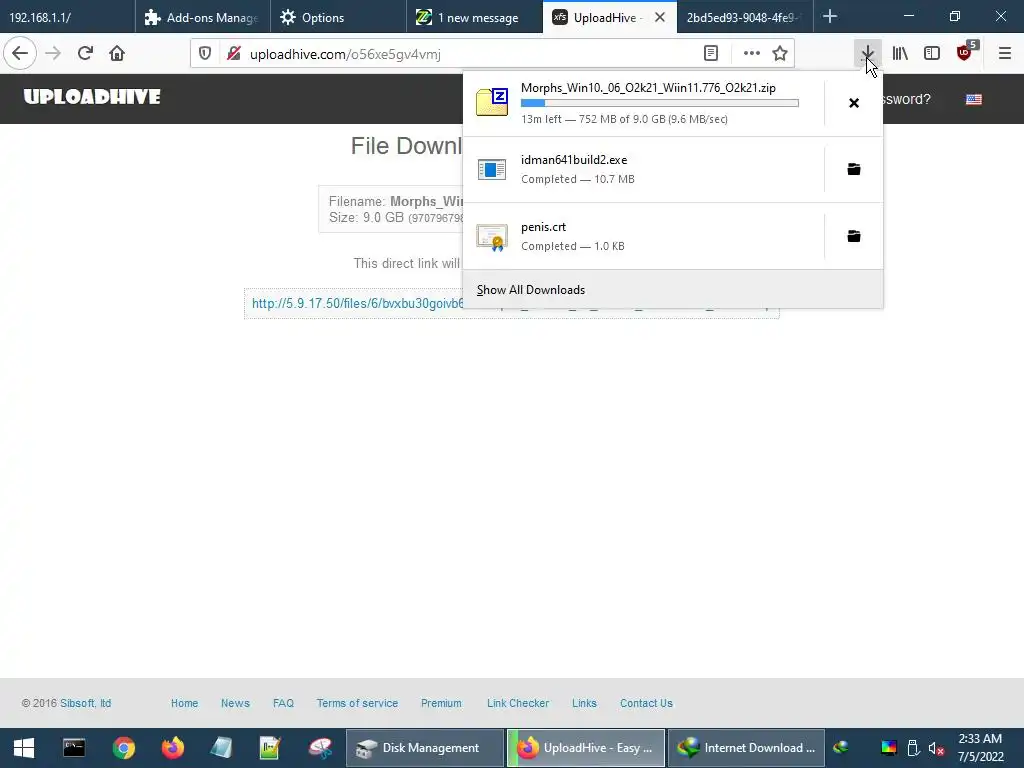Screen dimensions: 1024x768
Task: Open the Firefox hamburger menu
Action: tap(1005, 54)
